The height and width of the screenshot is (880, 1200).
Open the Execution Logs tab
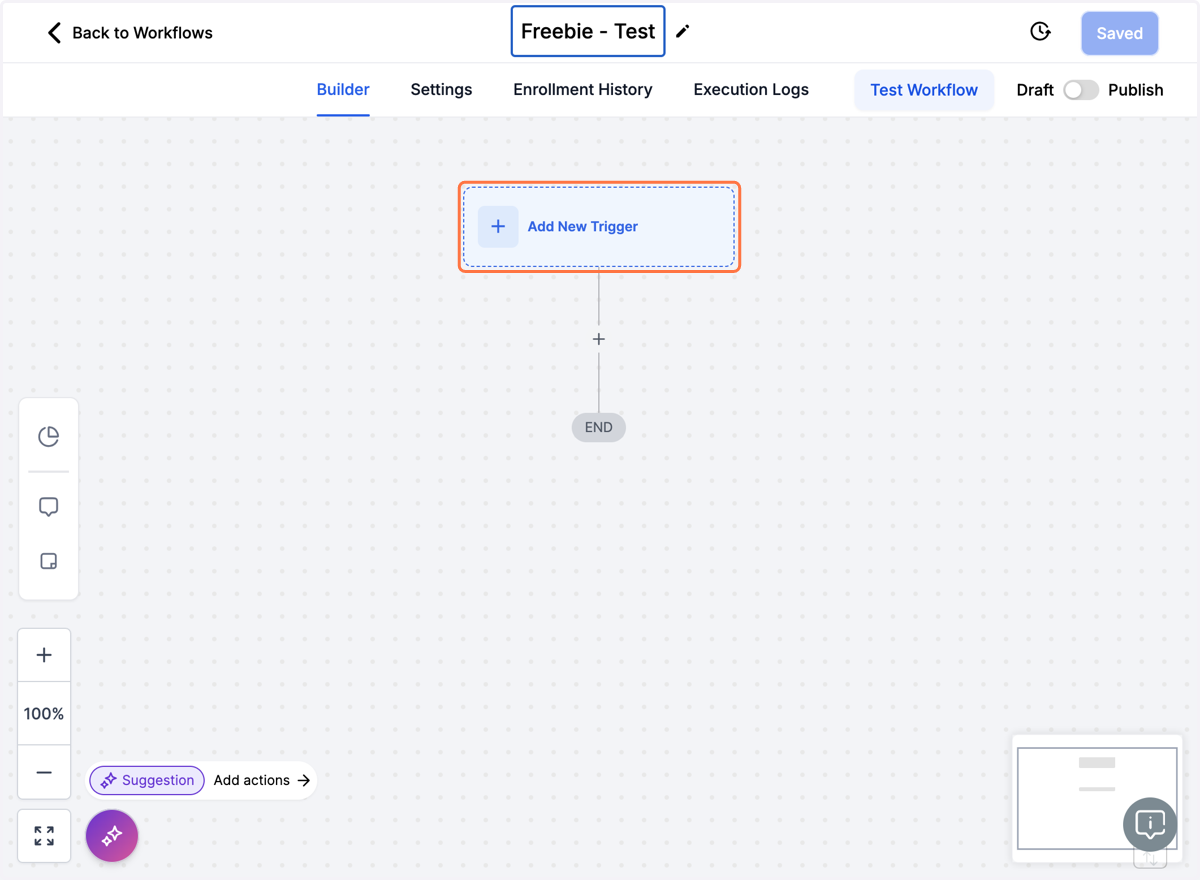coord(751,90)
